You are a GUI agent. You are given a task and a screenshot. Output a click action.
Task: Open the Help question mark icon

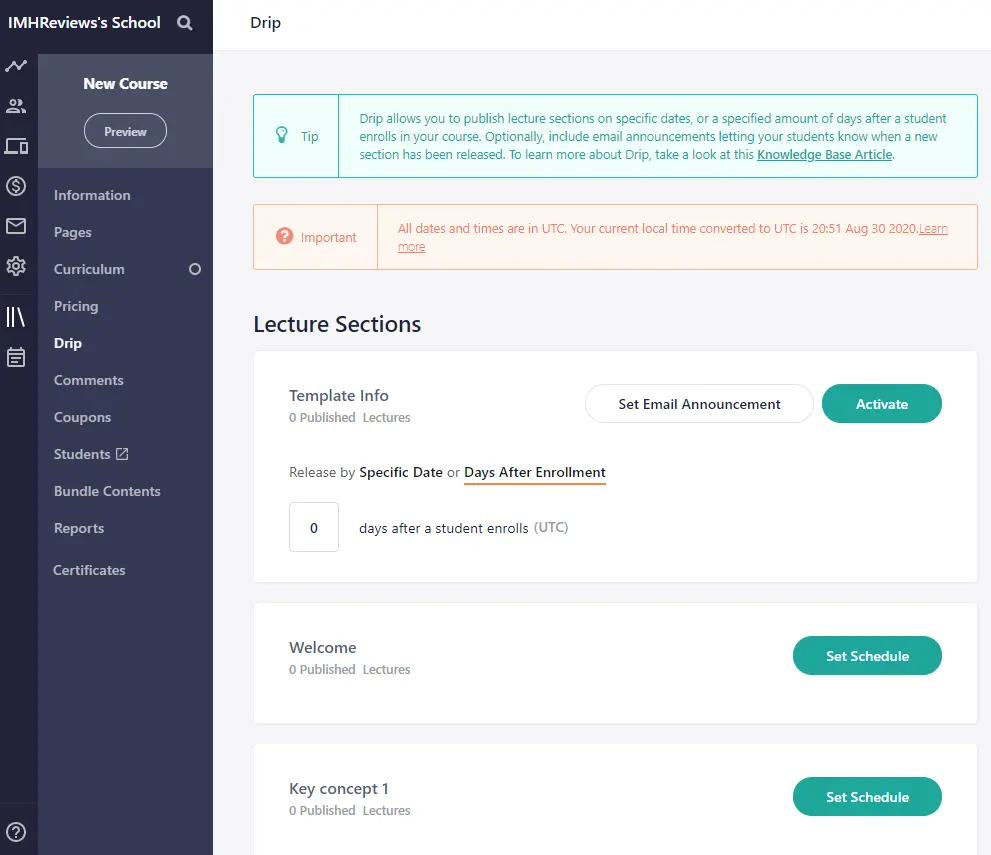[x=16, y=831]
